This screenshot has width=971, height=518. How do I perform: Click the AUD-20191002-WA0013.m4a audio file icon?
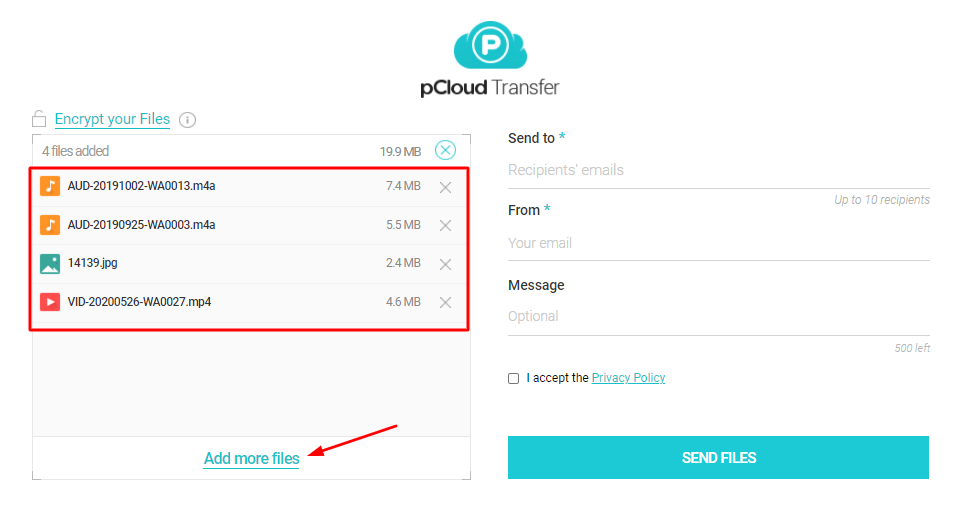tap(50, 186)
